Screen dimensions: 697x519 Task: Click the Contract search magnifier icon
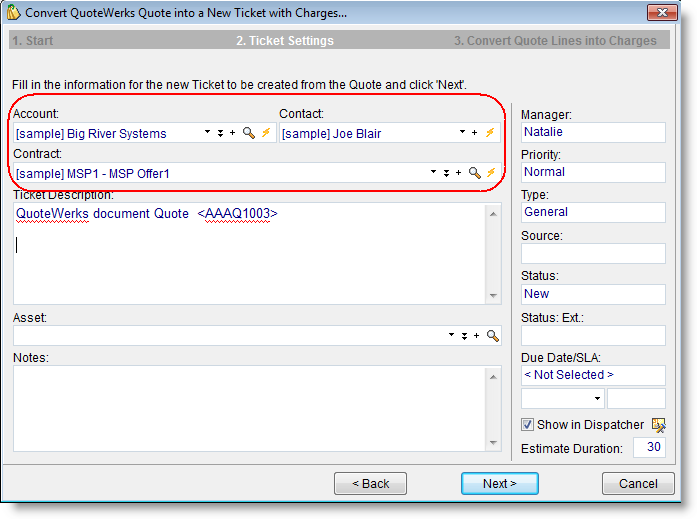pos(474,173)
